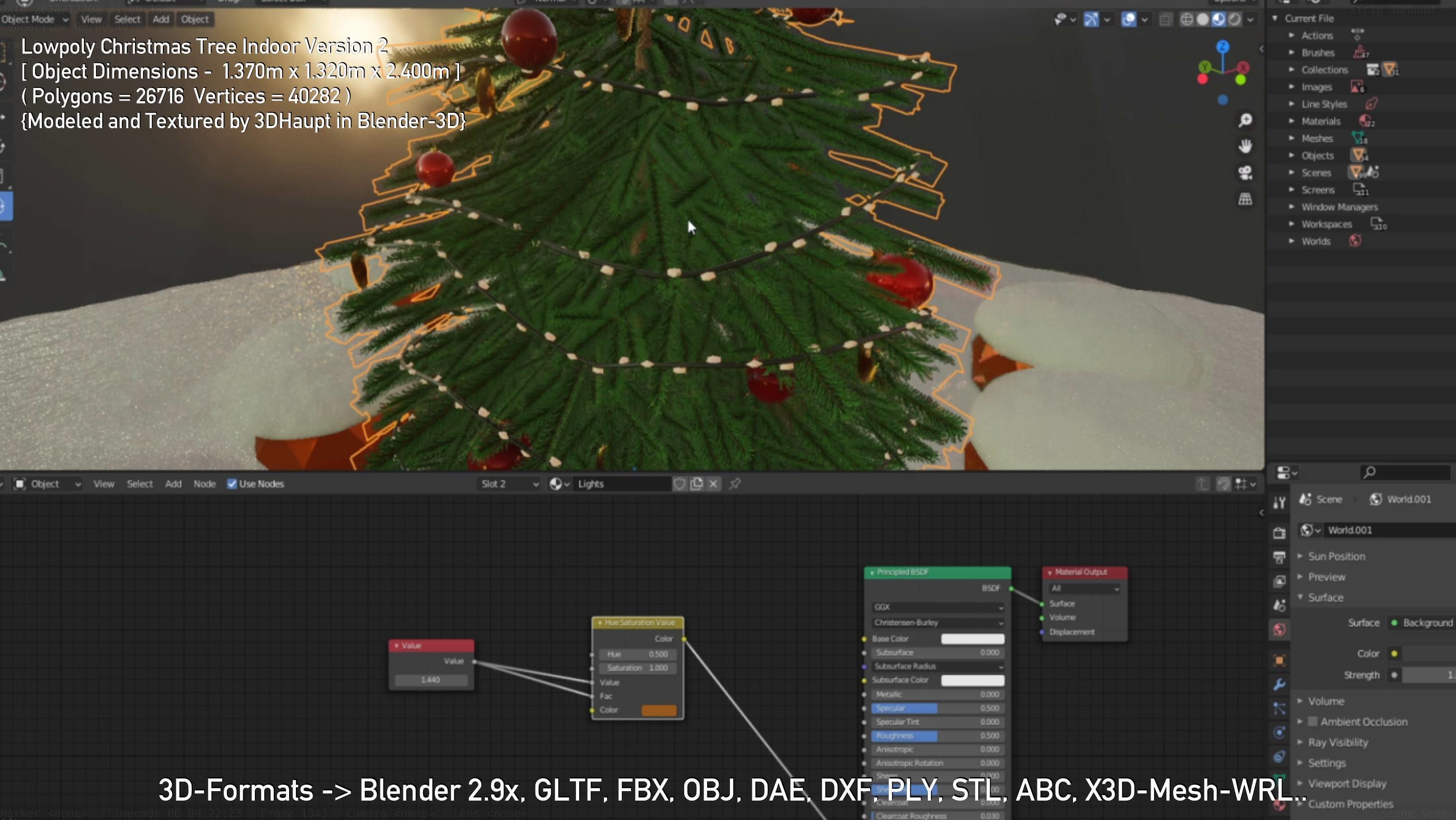This screenshot has width=1456, height=820.
Task: Toggle viewport gizmos visibility button
Action: (x=1092, y=20)
